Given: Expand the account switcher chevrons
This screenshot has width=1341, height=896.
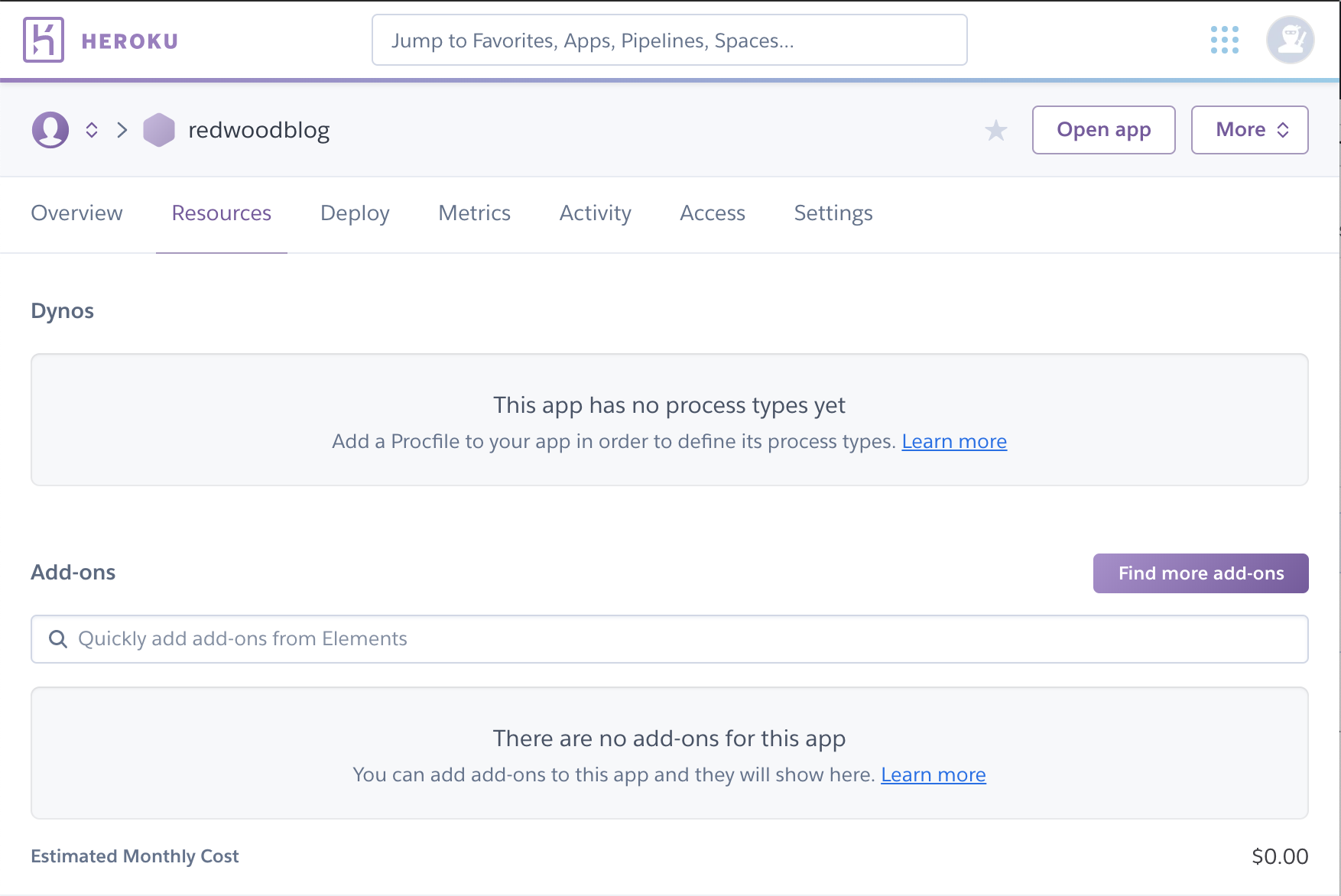Looking at the screenshot, I should 92,130.
